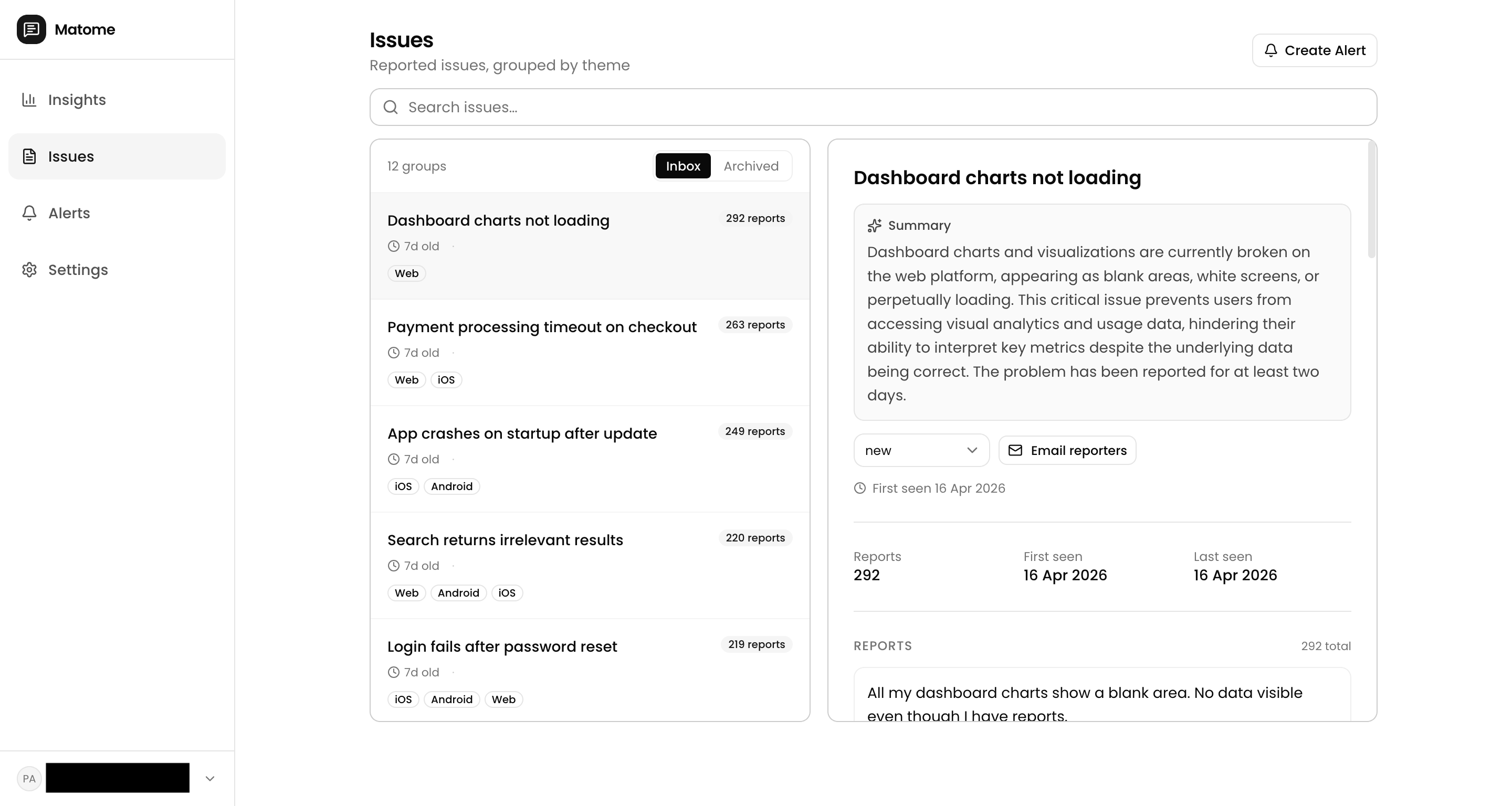Click the 292 reports badge
1512x806 pixels.
tap(755, 218)
